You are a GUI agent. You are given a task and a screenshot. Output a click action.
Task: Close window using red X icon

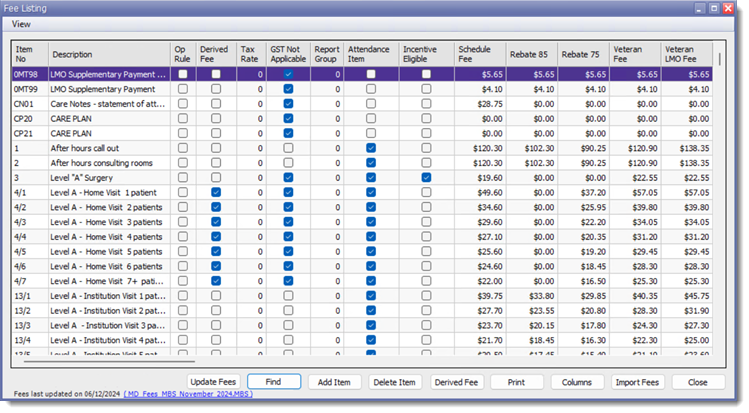pos(729,7)
